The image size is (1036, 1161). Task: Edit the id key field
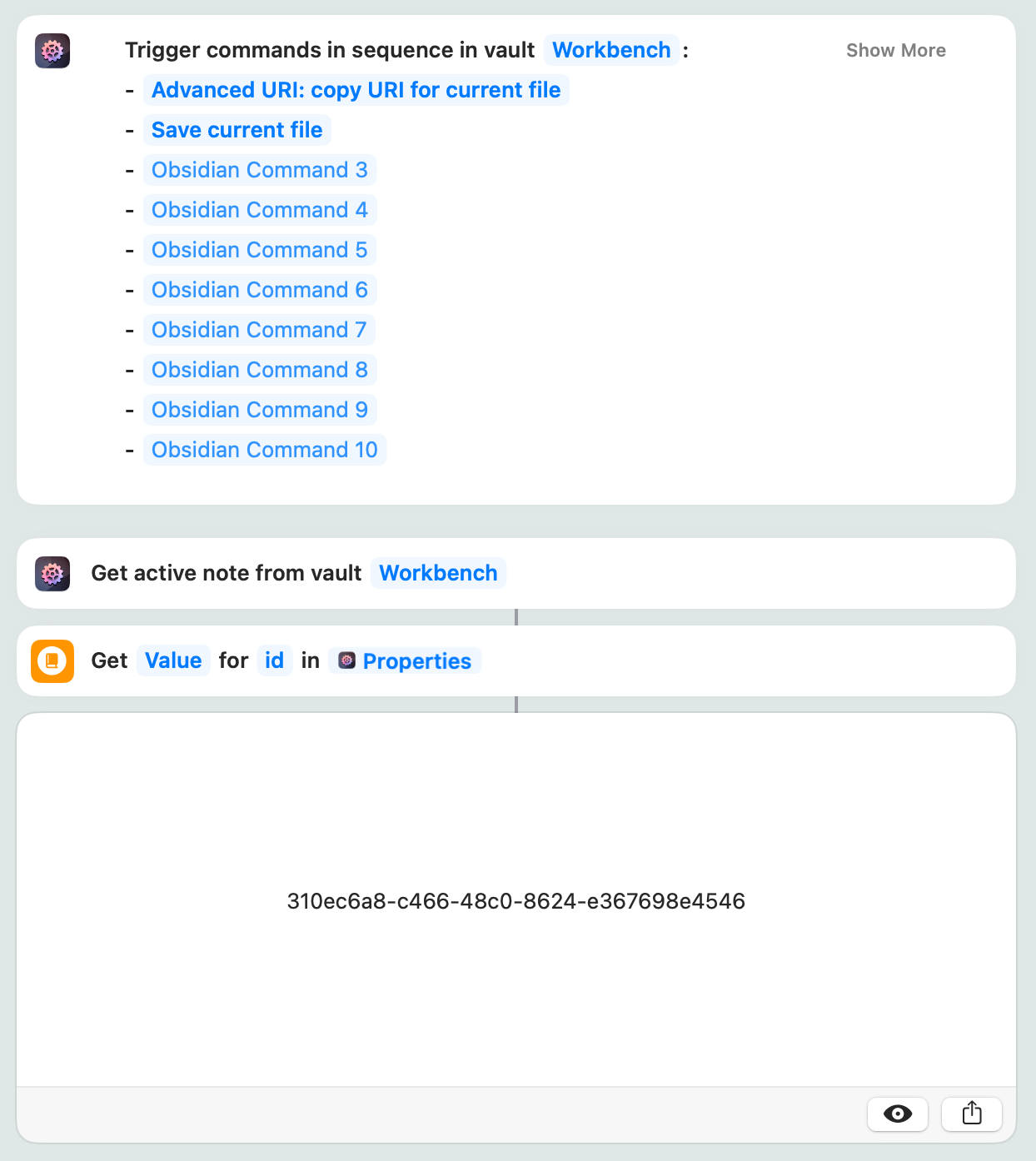[274, 660]
